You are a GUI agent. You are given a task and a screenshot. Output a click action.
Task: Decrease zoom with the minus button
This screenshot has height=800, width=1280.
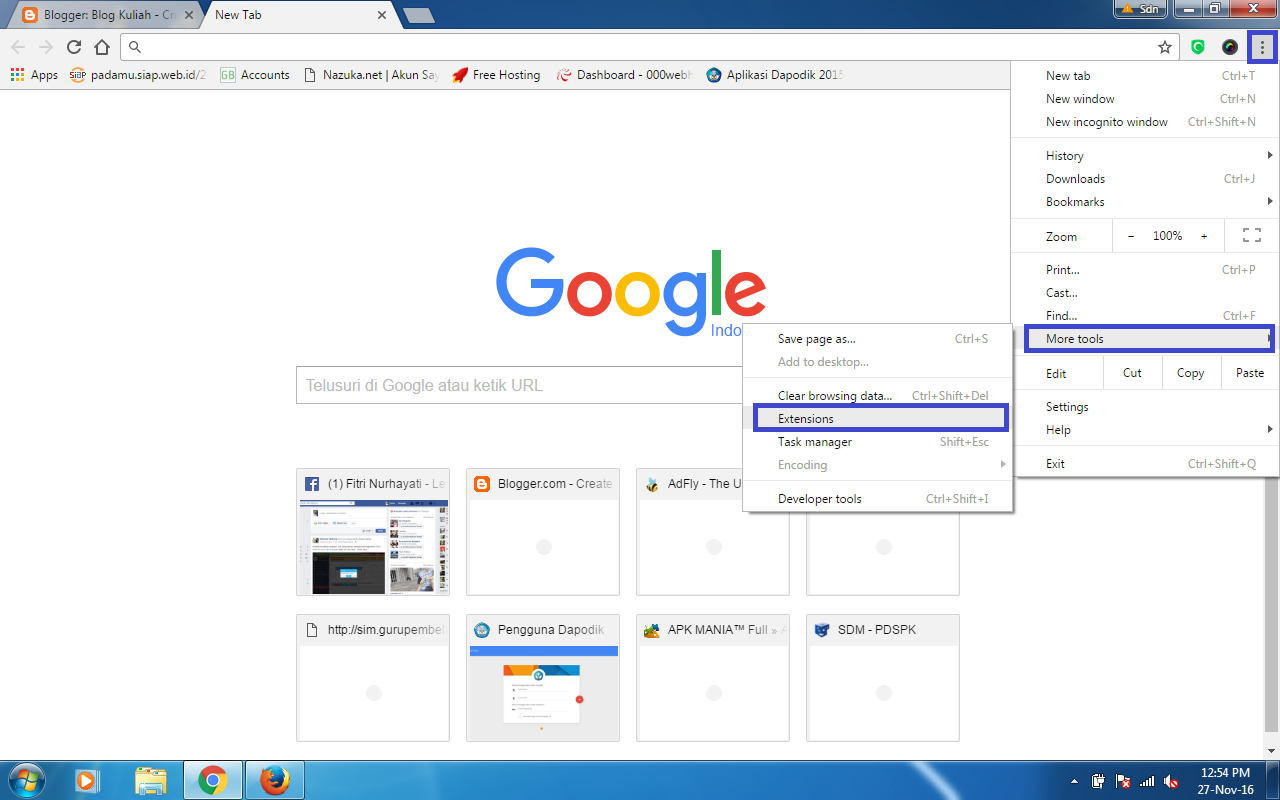point(1131,236)
